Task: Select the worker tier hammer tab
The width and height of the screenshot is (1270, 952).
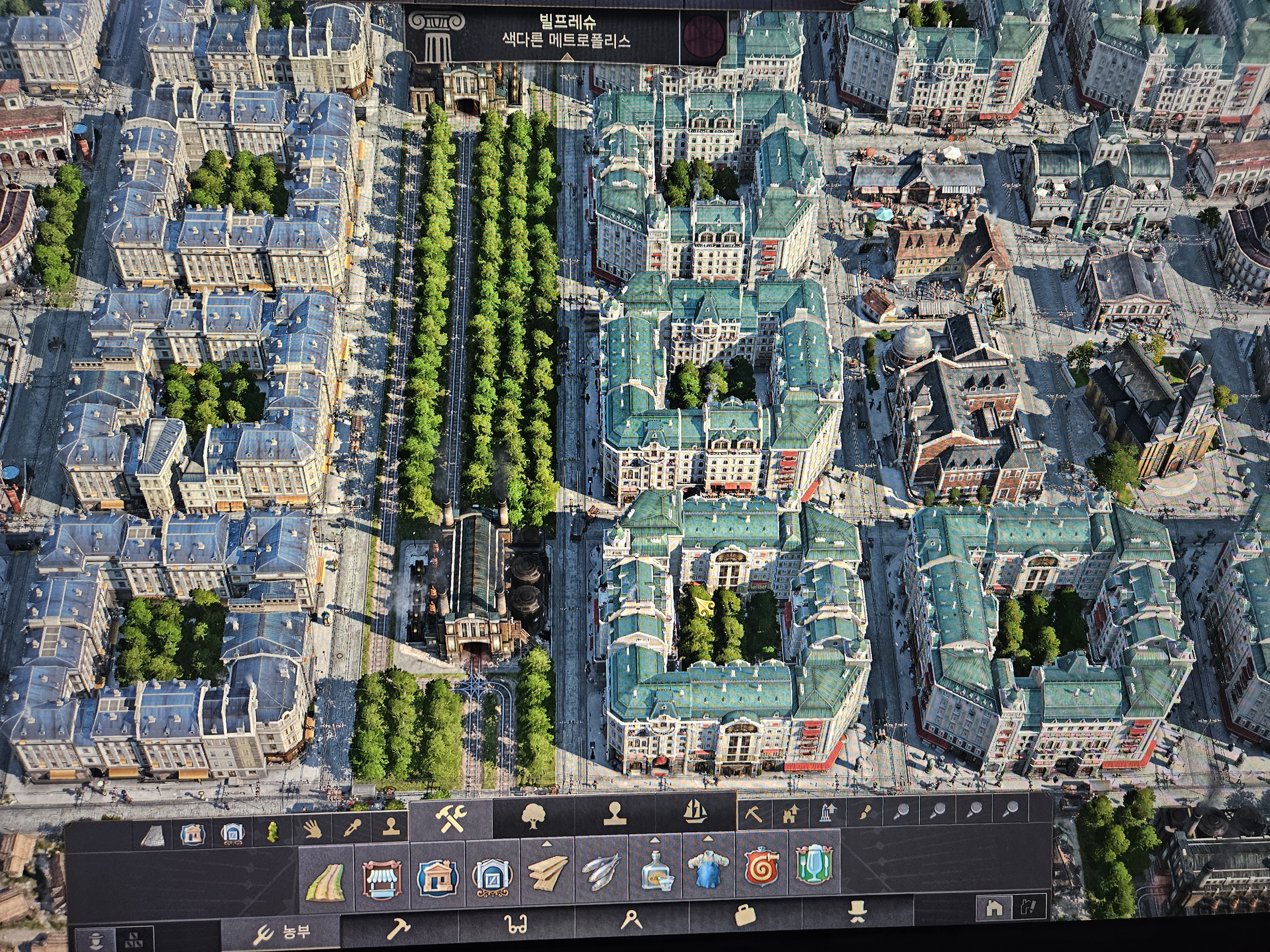Action: click(398, 928)
